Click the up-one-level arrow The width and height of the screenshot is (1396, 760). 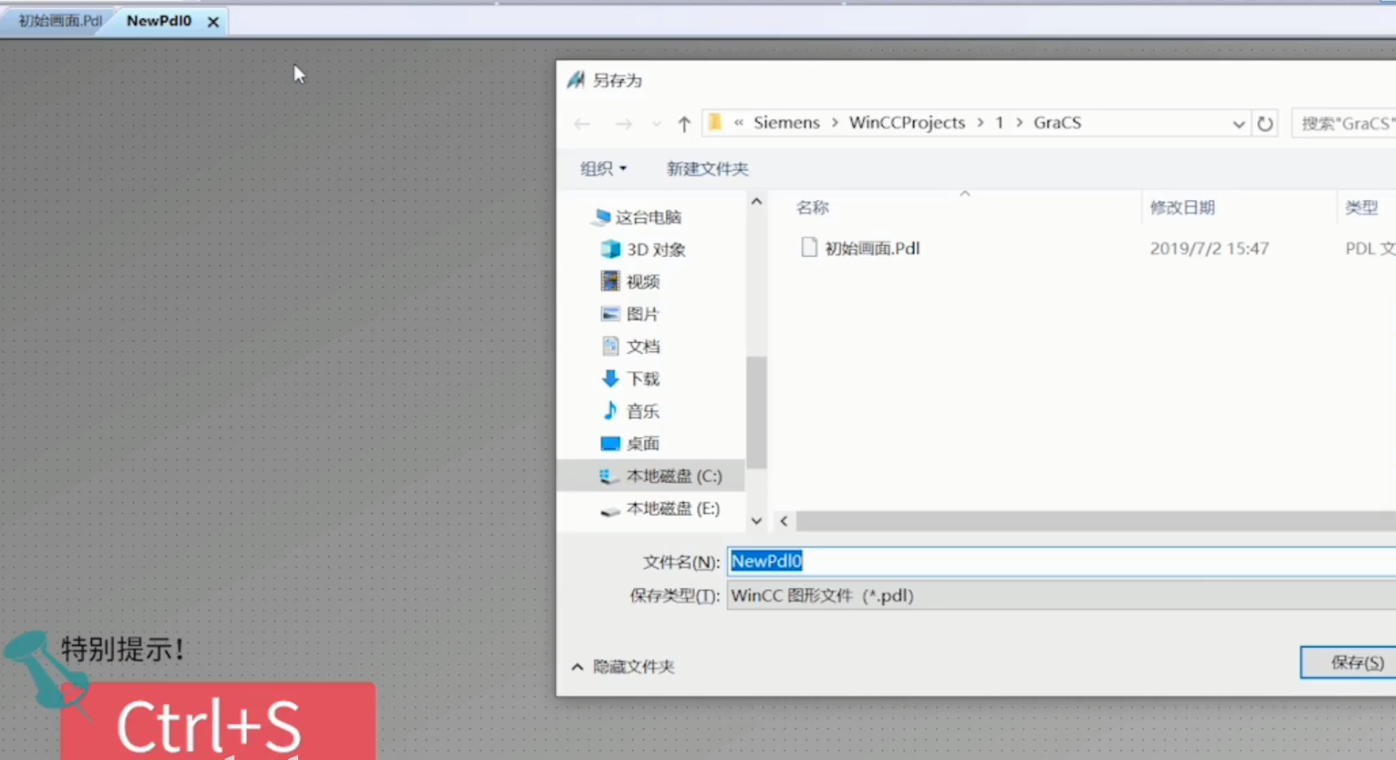(x=684, y=122)
